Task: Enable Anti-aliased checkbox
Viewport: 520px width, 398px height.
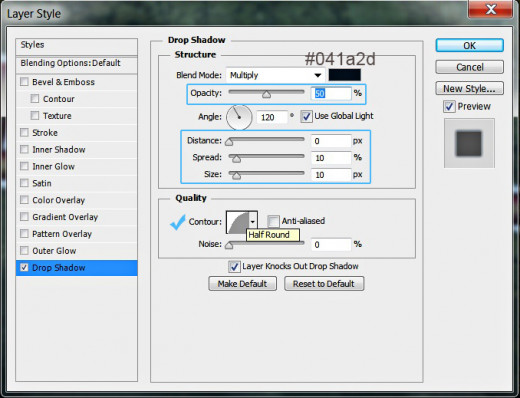Action: pyautogui.click(x=273, y=221)
